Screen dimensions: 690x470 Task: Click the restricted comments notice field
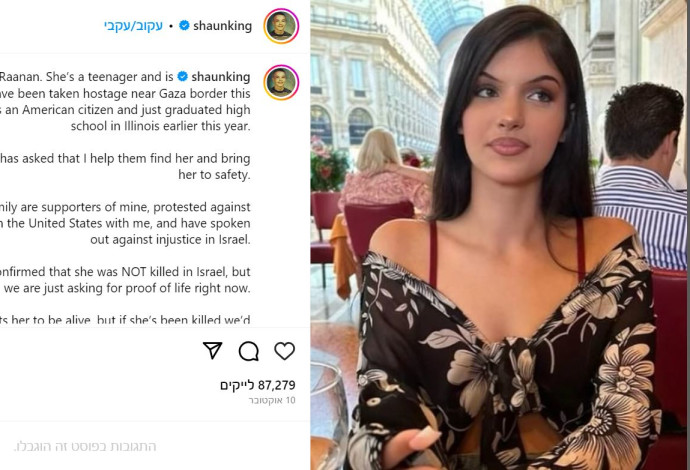point(84,446)
